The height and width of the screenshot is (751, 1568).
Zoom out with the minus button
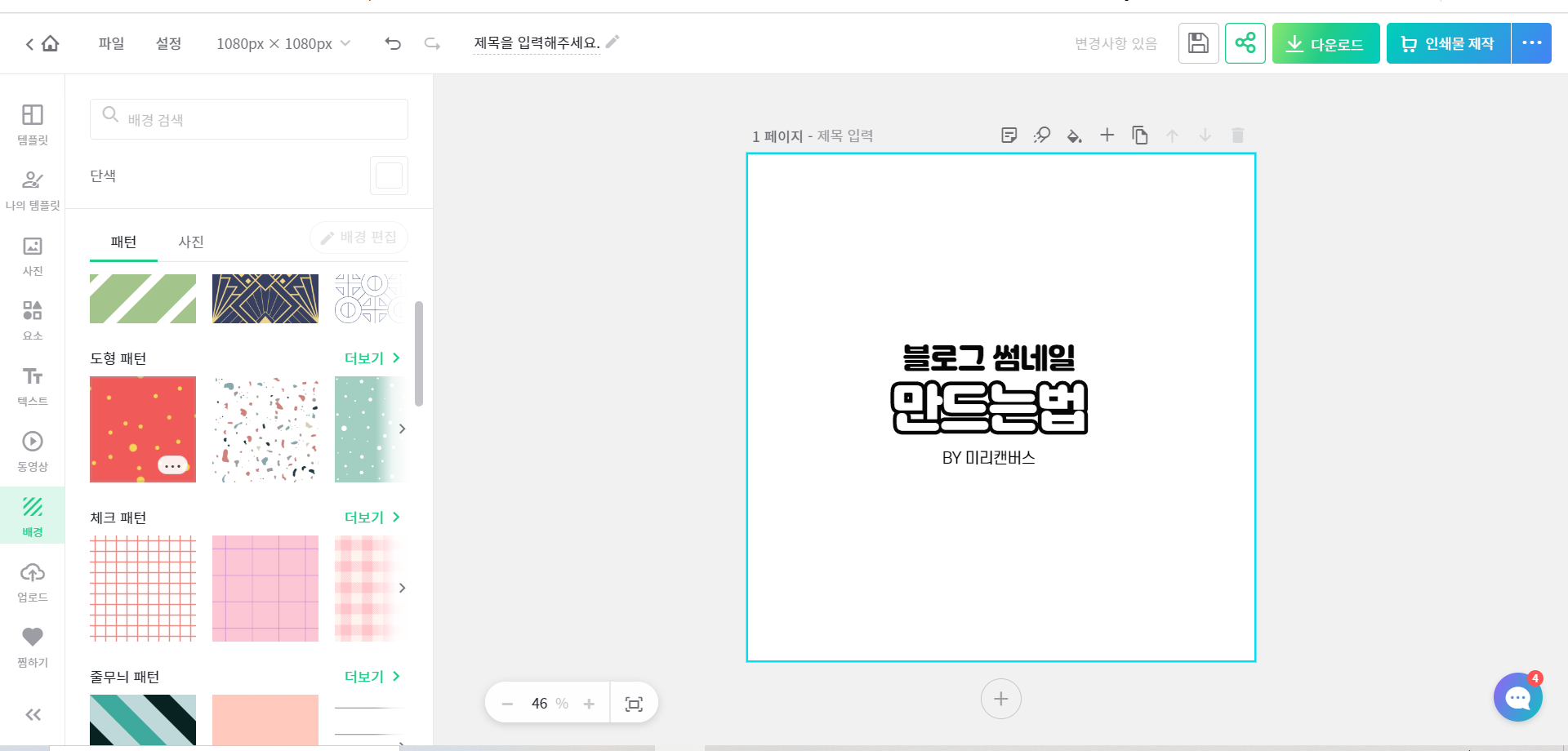point(507,704)
